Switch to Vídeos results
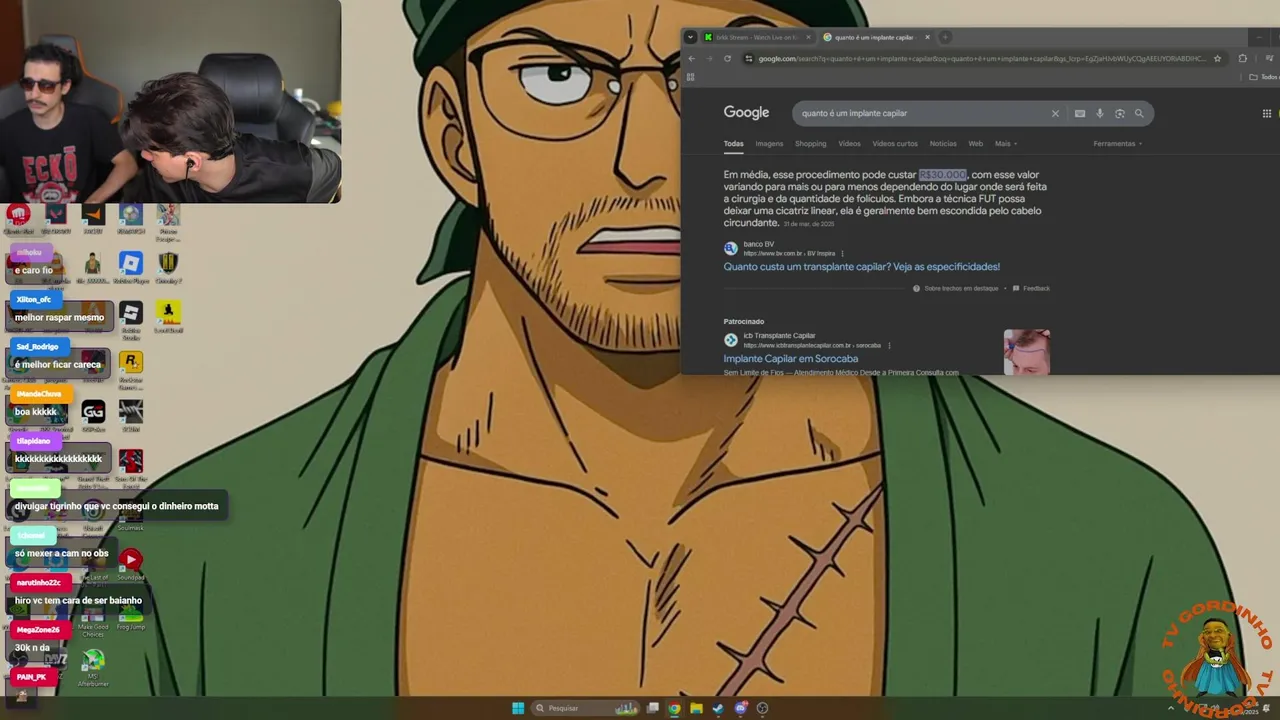The image size is (1280, 720). 849,144
